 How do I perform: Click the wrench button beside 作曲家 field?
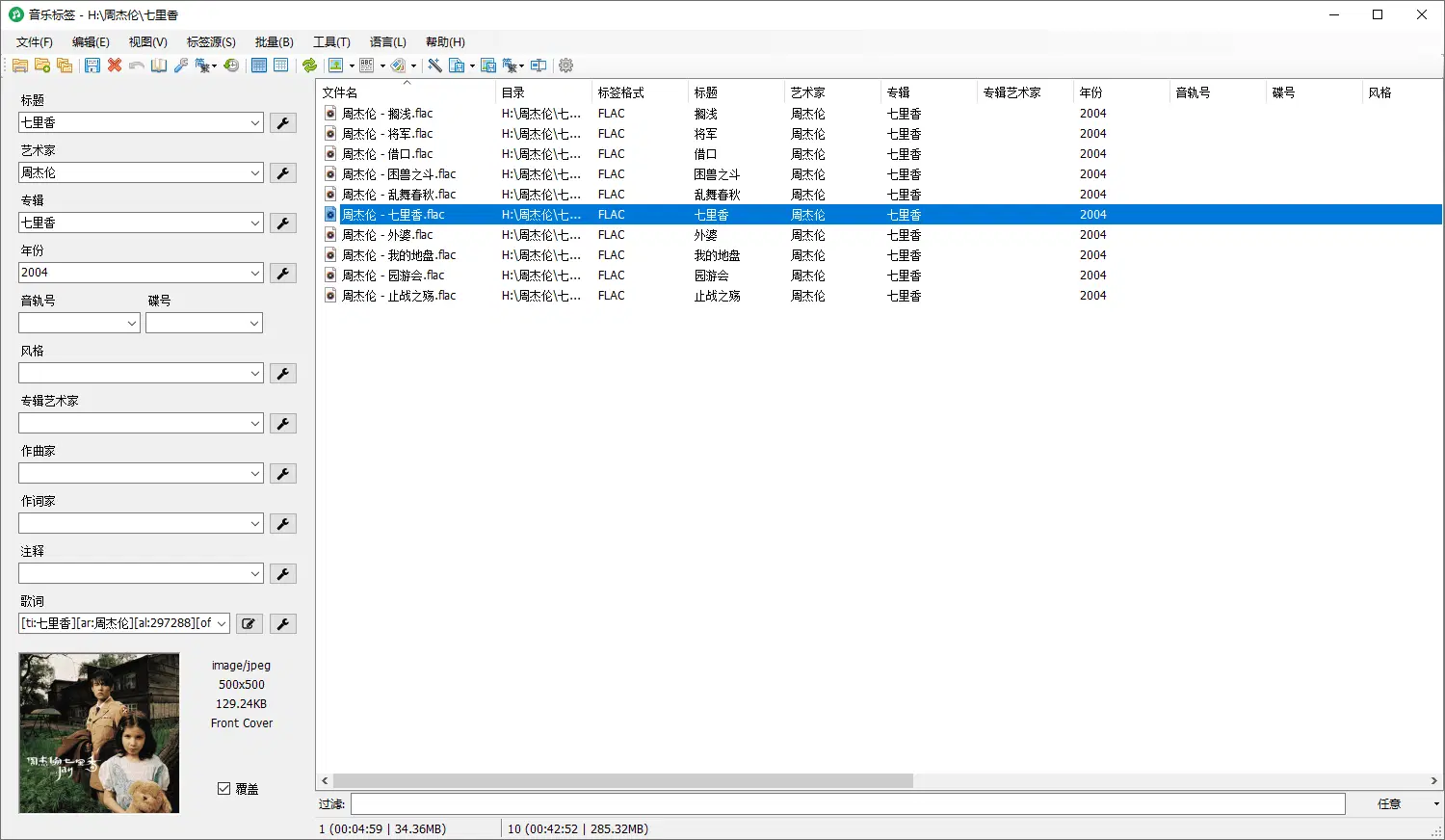point(283,474)
